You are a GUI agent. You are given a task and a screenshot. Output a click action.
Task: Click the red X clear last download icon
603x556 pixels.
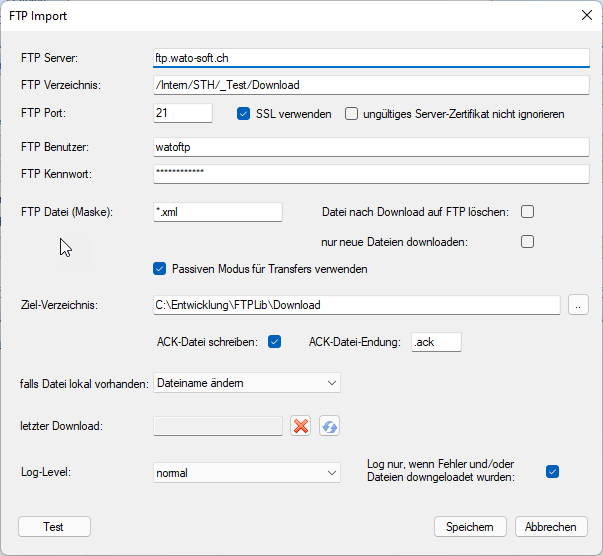click(x=300, y=426)
